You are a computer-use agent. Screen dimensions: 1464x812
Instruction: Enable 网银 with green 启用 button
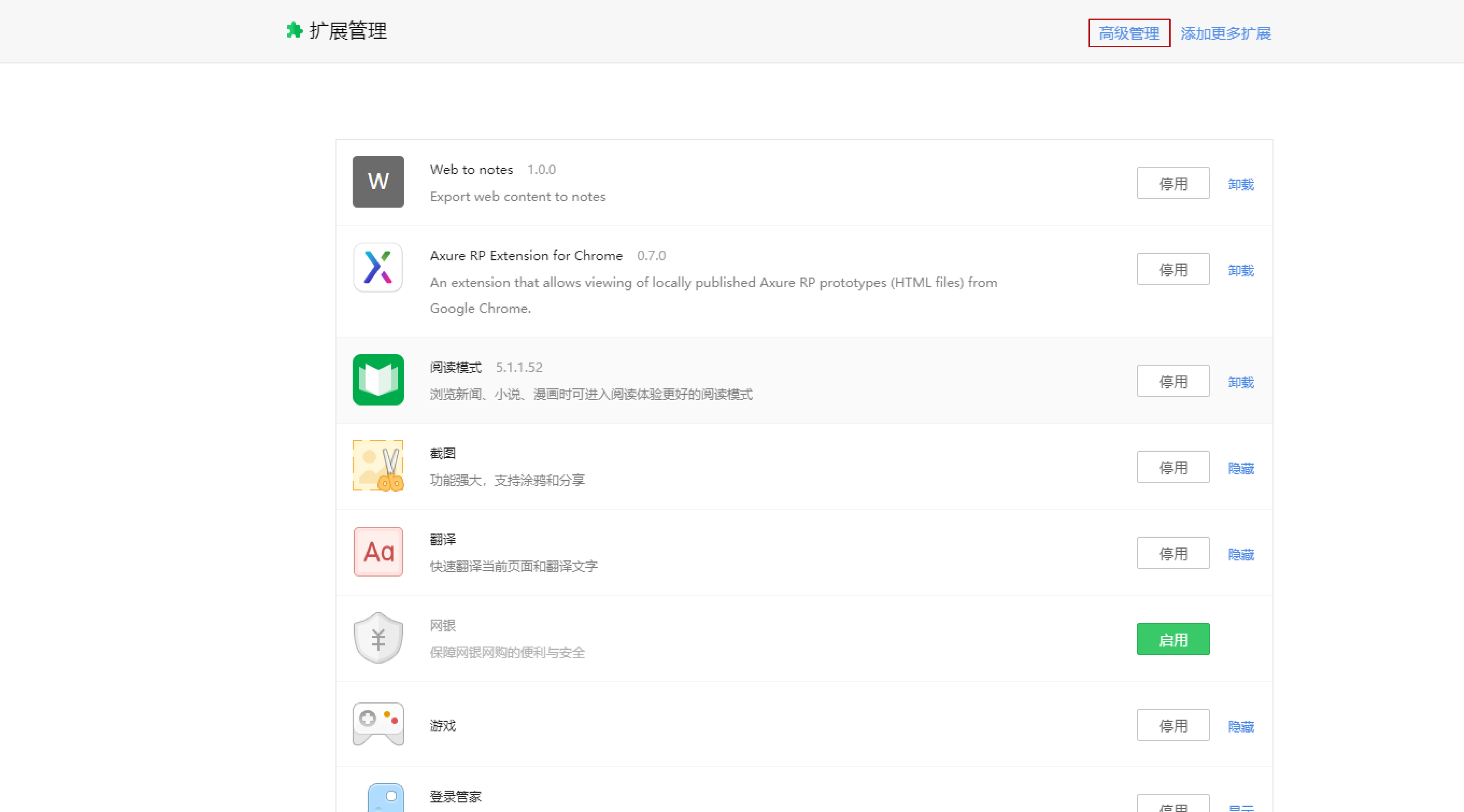(x=1173, y=639)
